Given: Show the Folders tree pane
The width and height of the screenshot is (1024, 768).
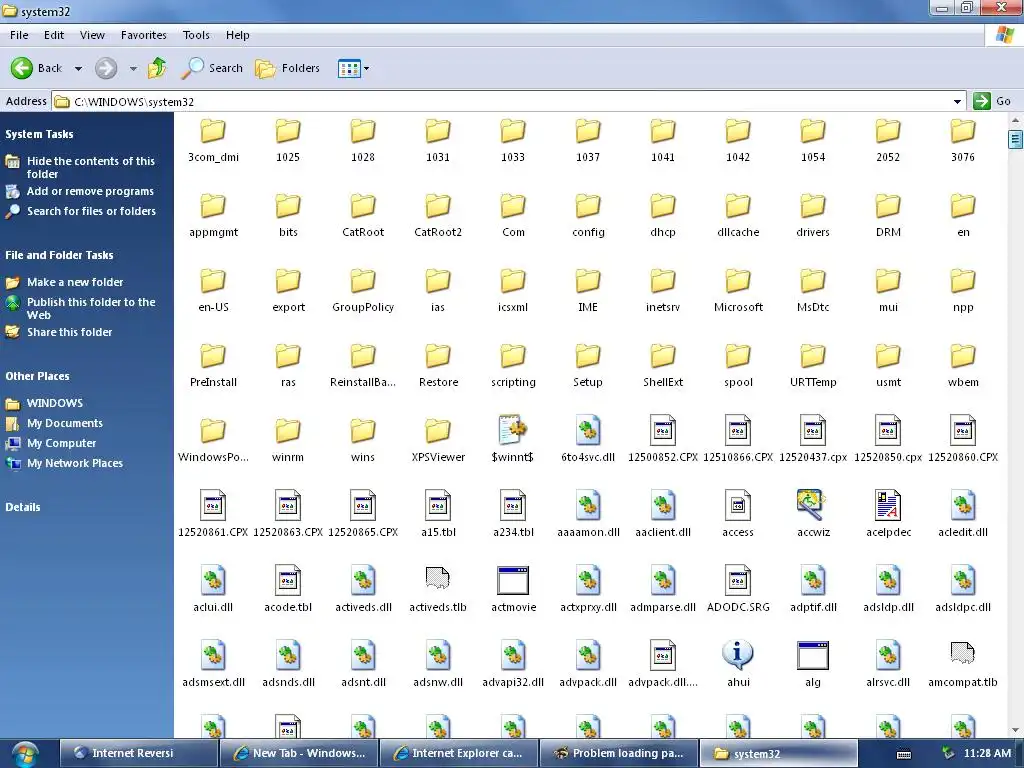Looking at the screenshot, I should click(x=287, y=68).
